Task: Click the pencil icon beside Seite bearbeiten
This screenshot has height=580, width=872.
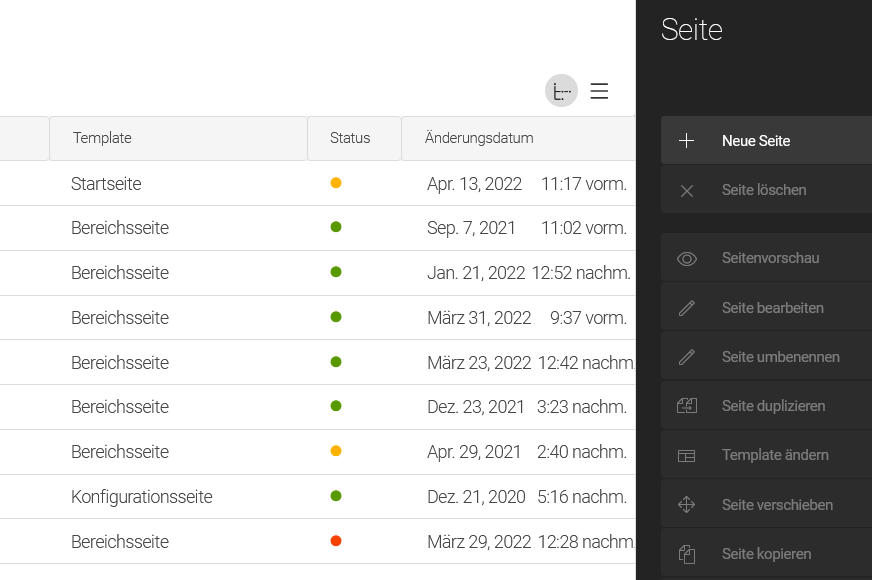Action: coord(687,308)
